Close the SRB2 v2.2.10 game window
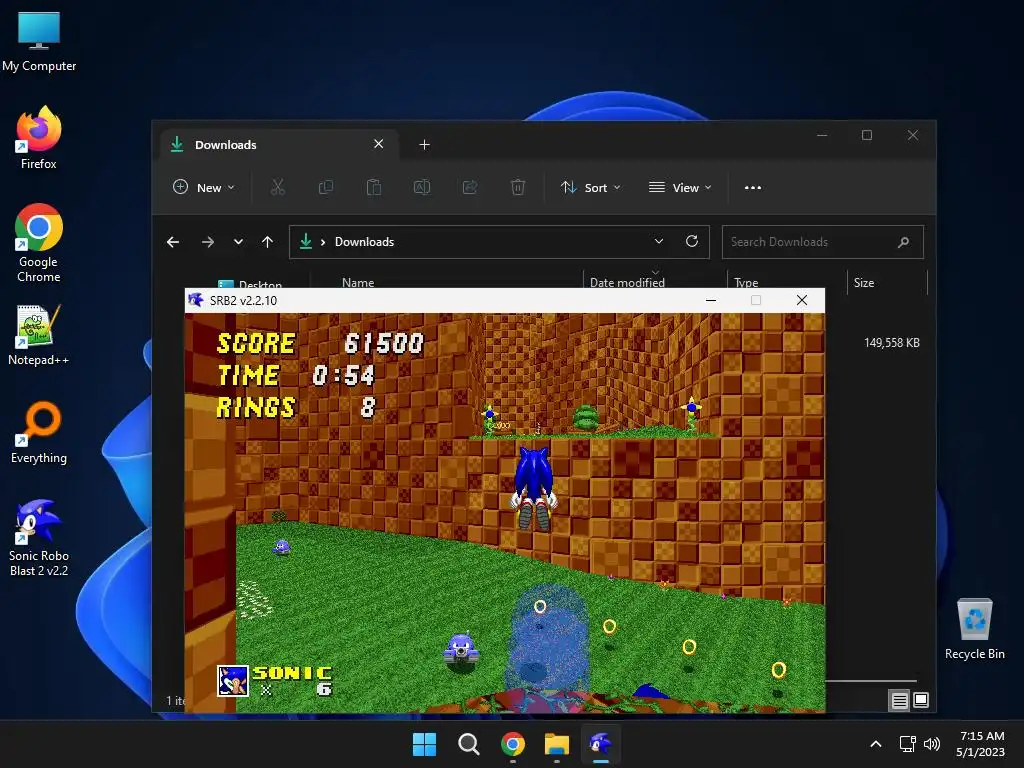1024x768 pixels. click(802, 300)
